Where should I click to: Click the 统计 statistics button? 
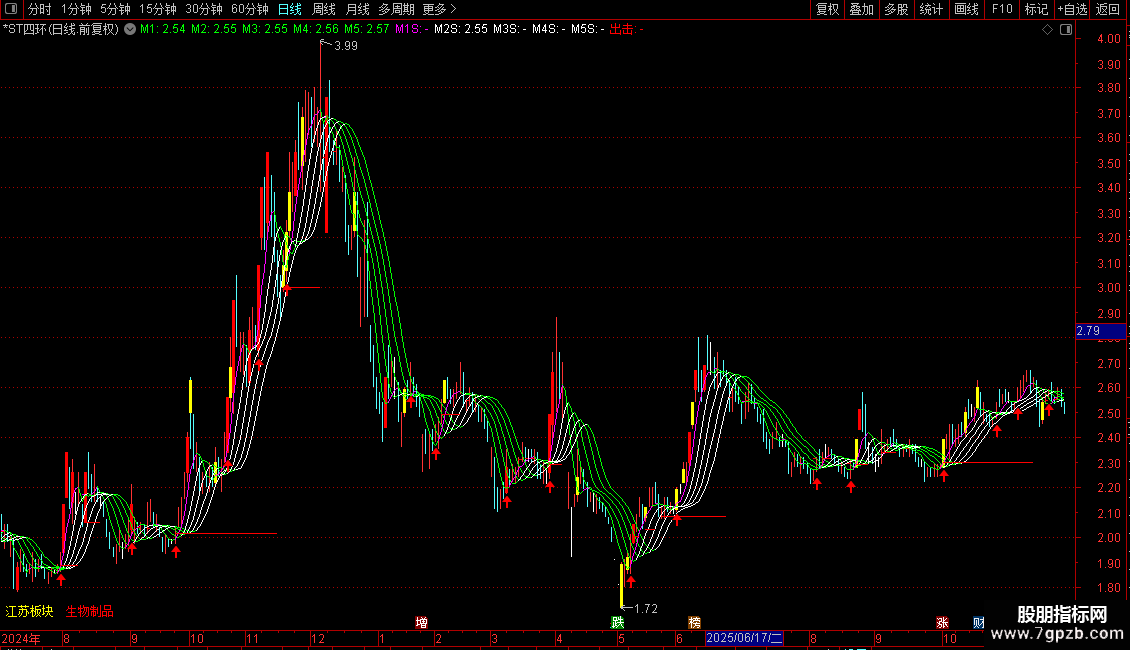tap(931, 9)
